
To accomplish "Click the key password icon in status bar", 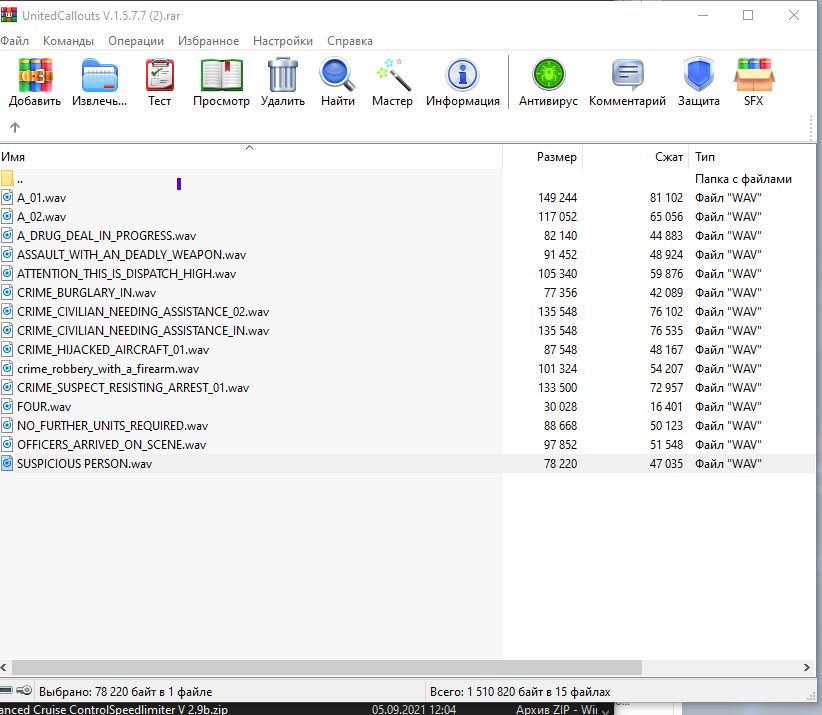I will click(x=24, y=690).
